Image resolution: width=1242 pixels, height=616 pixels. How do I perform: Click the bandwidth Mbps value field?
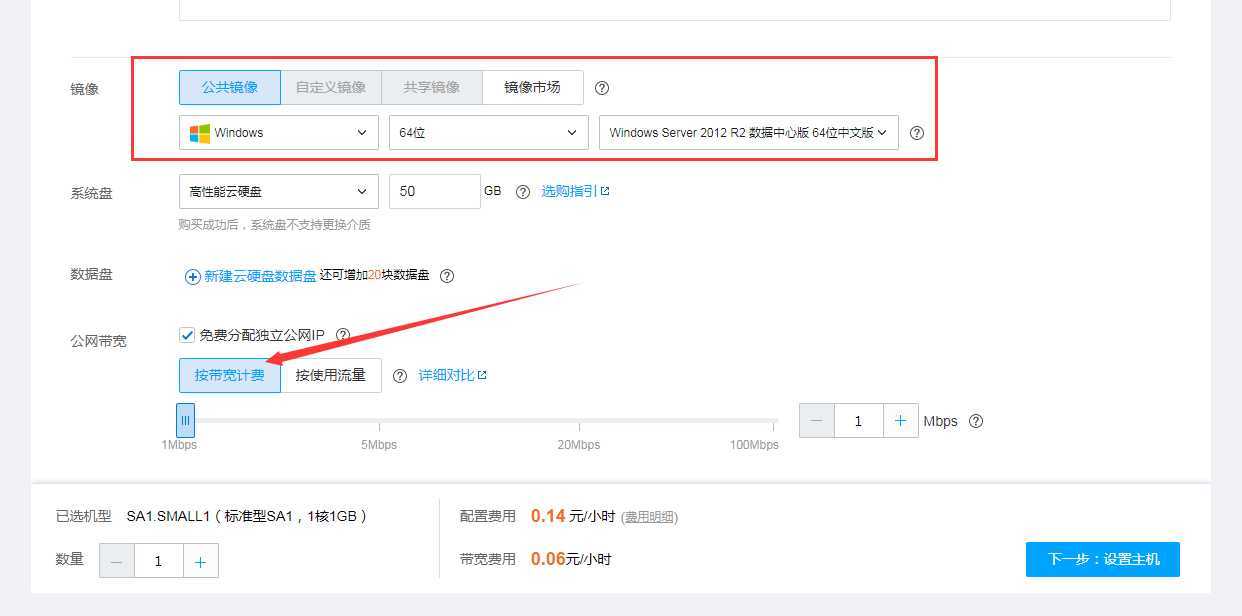coord(858,421)
